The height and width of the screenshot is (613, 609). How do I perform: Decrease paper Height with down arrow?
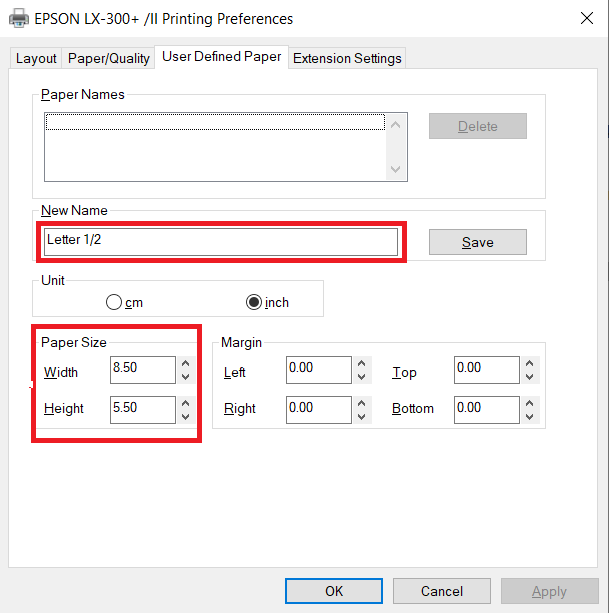[186, 417]
